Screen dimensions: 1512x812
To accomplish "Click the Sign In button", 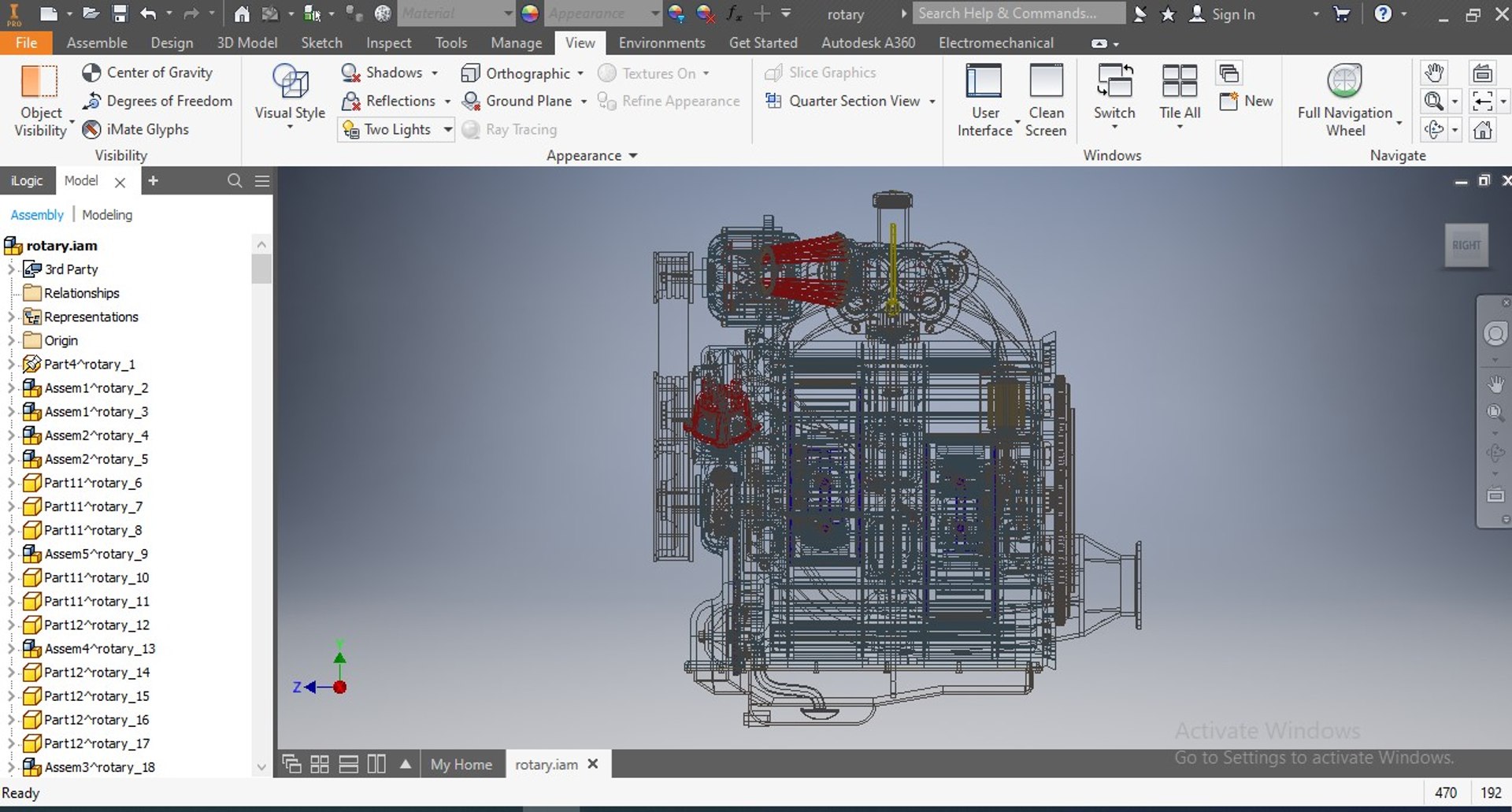I will pyautogui.click(x=1221, y=13).
